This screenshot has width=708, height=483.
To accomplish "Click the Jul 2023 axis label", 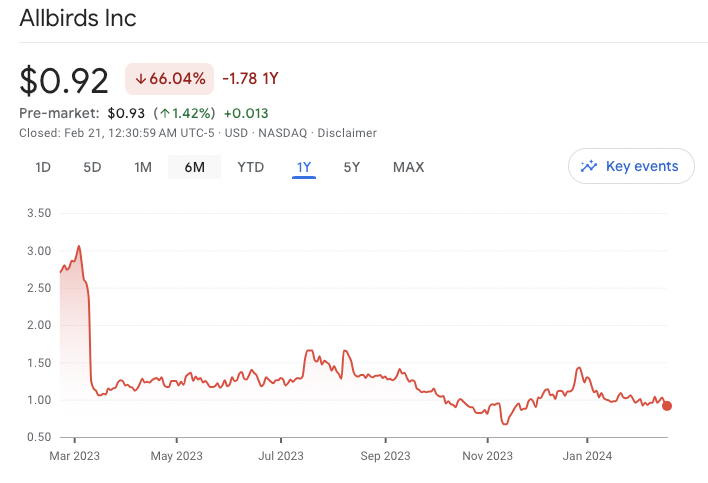I will coord(281,456).
